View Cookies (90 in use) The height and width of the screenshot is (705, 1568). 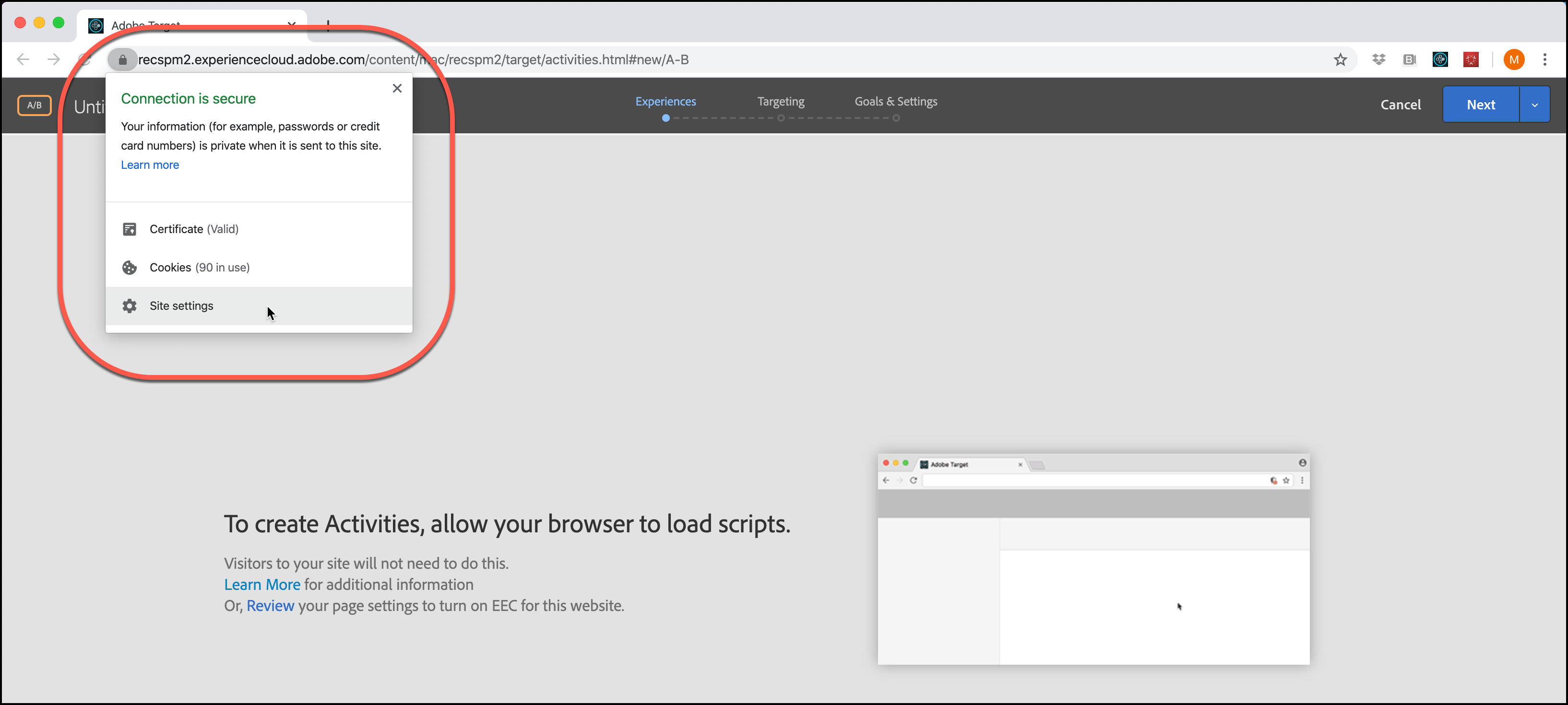click(199, 268)
